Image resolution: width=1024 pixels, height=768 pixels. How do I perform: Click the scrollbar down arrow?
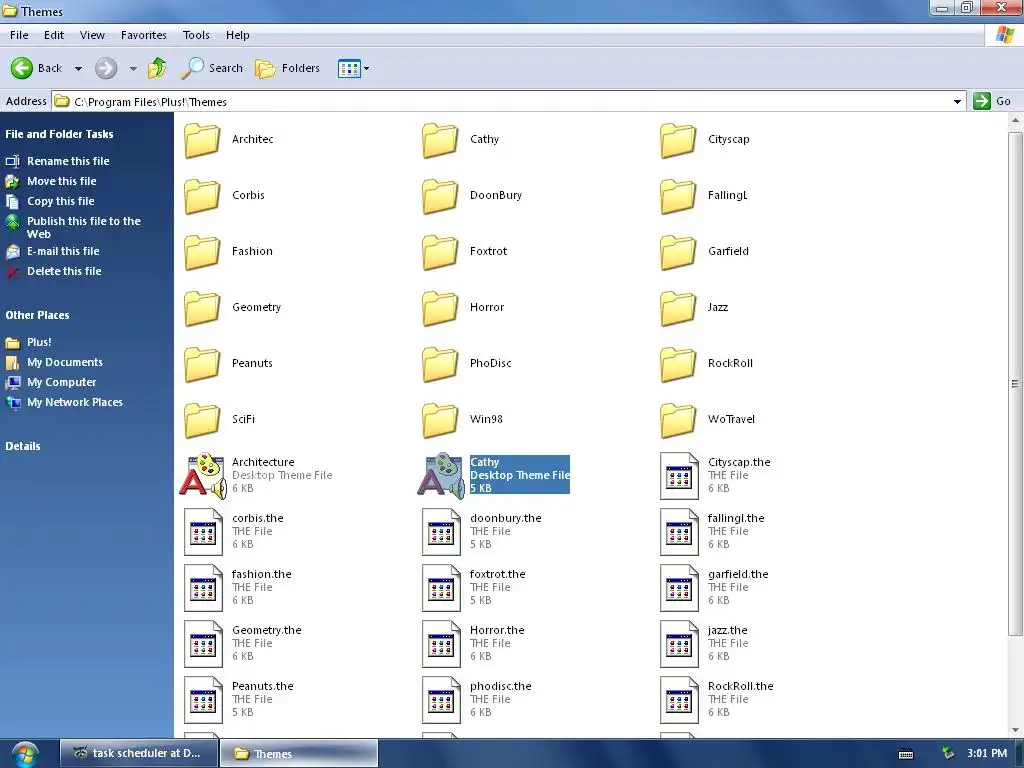pyautogui.click(x=1015, y=729)
